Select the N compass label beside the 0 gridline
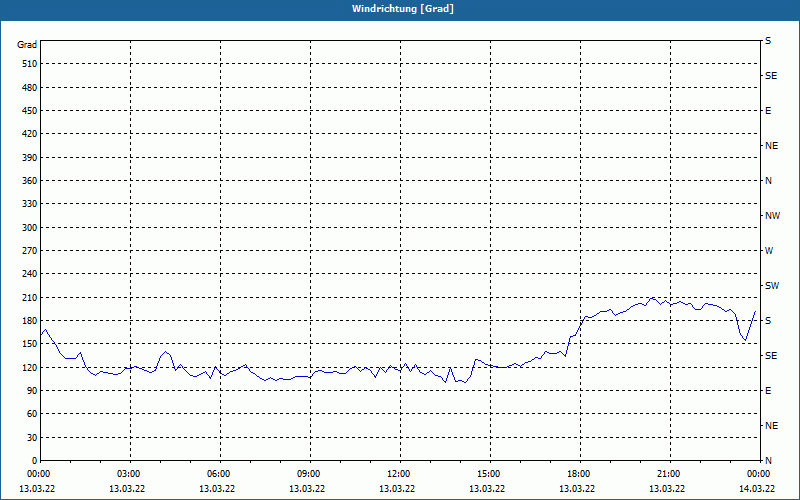The image size is (800, 500). 769,461
